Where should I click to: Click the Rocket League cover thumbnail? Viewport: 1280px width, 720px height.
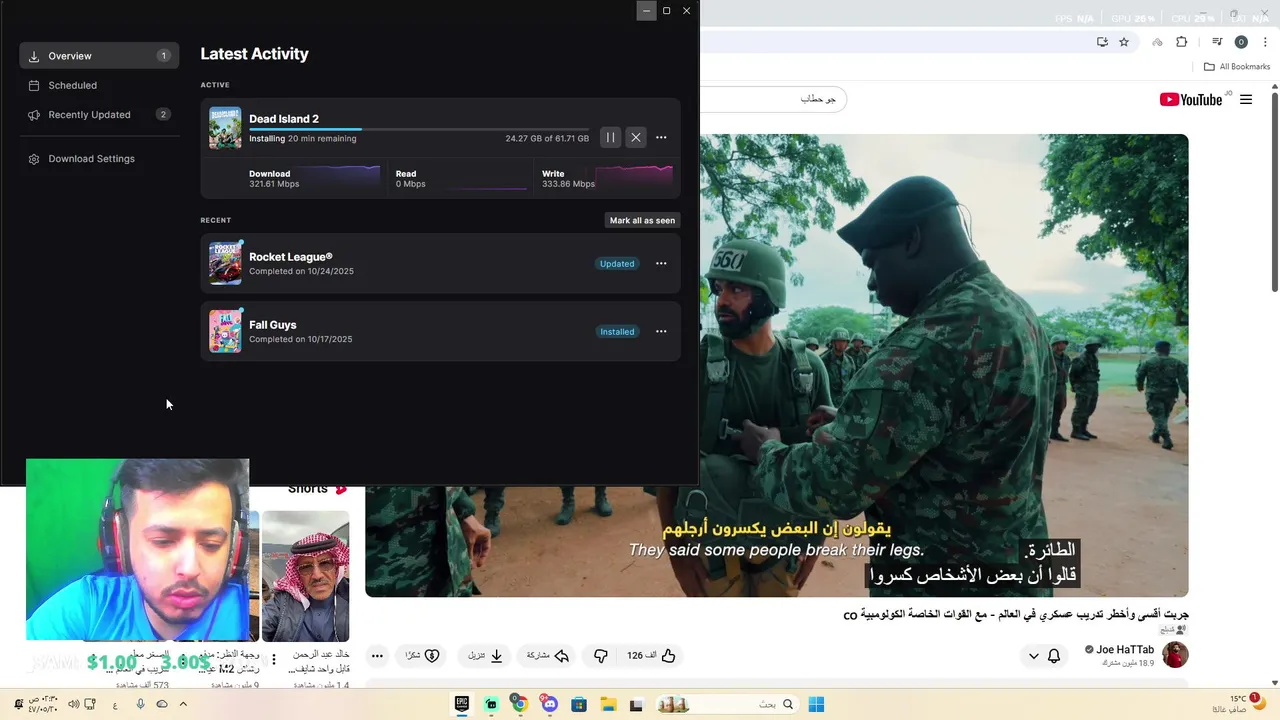click(225, 264)
